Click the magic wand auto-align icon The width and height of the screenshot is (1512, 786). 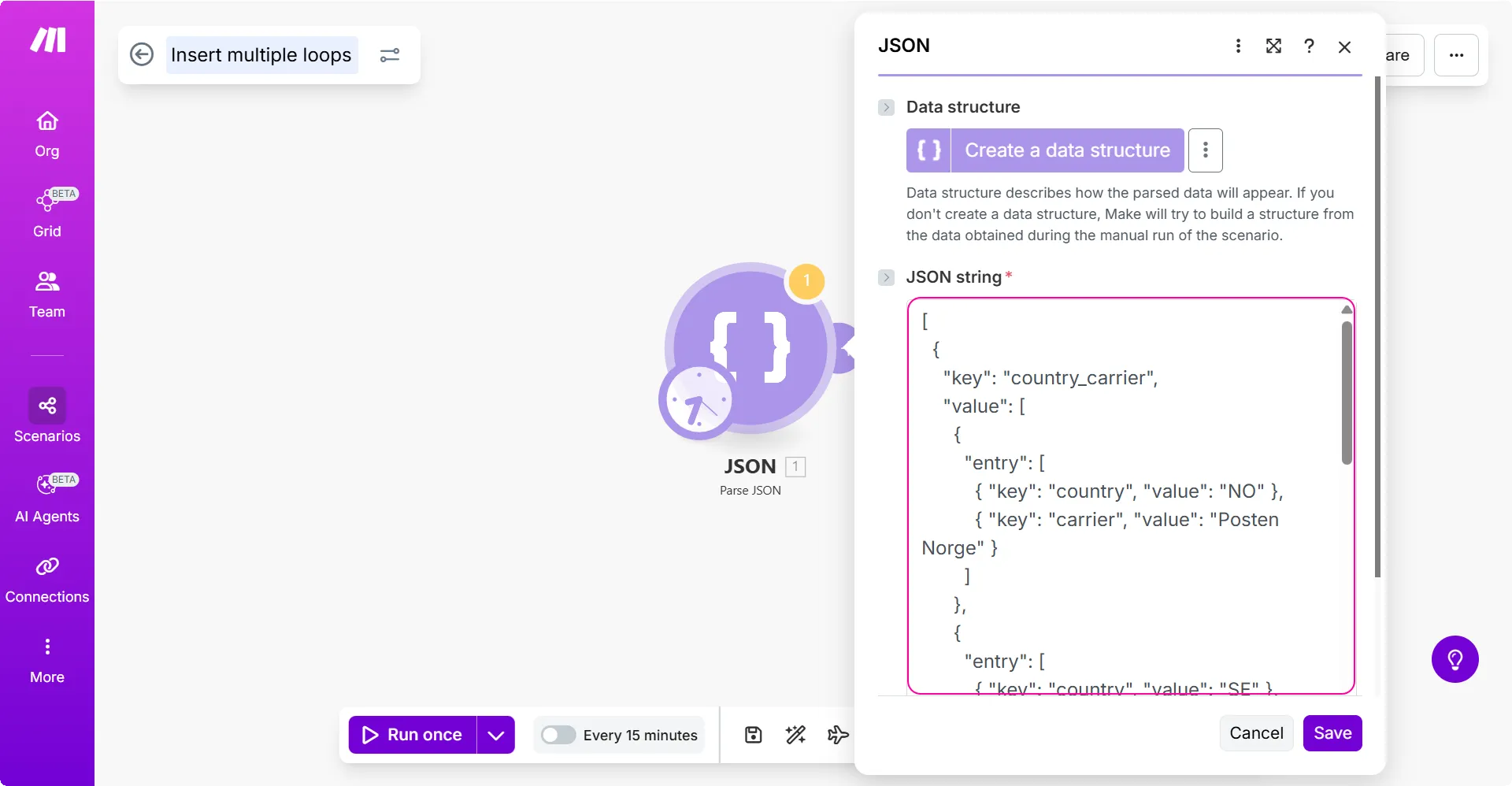[795, 735]
